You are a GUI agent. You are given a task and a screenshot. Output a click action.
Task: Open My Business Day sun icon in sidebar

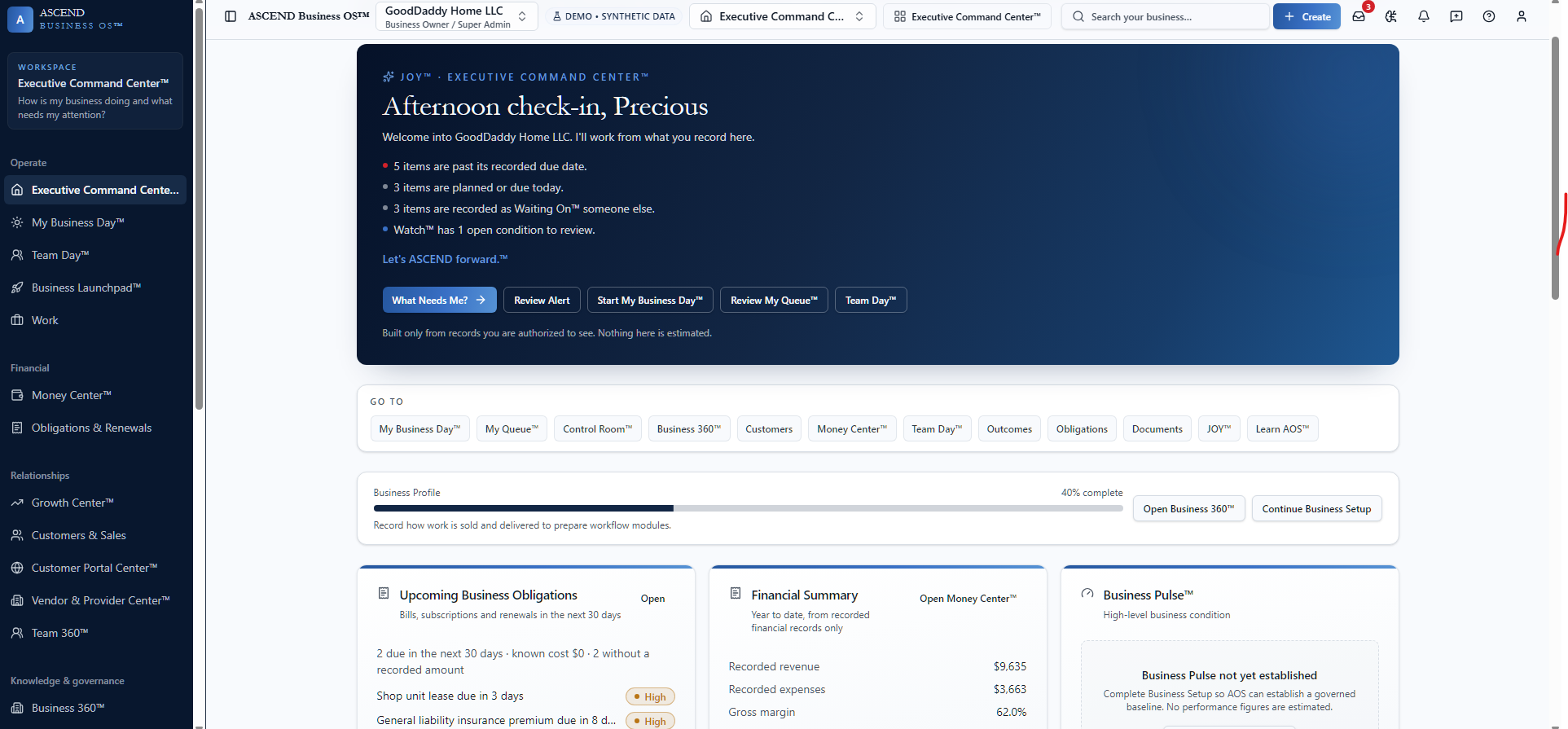point(17,222)
